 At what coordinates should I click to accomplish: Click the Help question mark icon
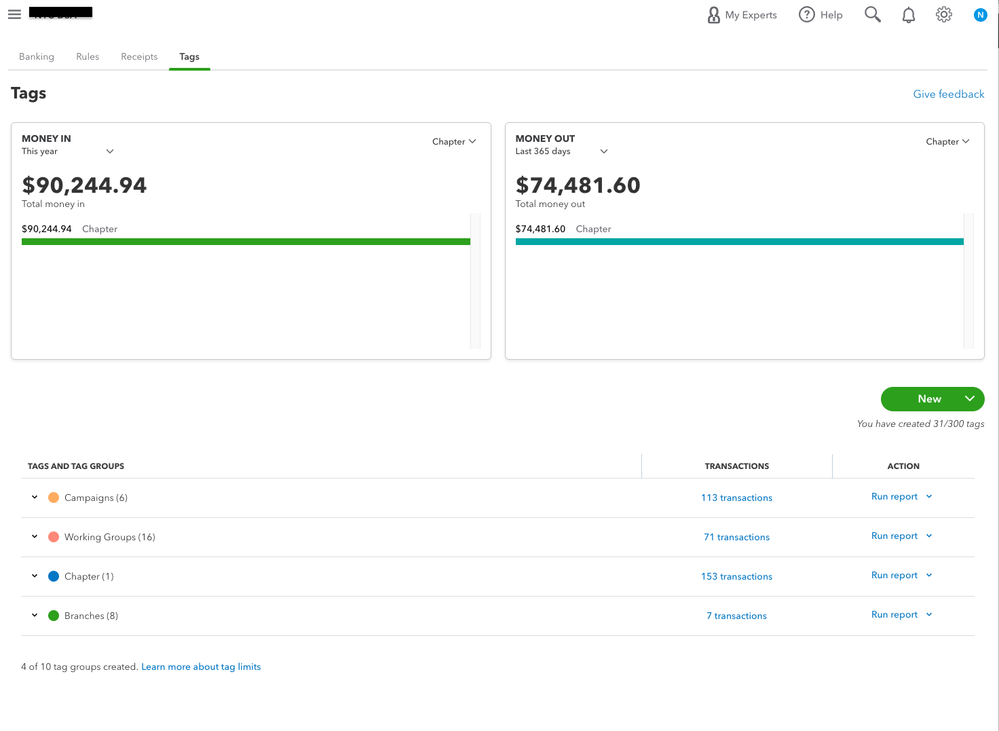[806, 15]
